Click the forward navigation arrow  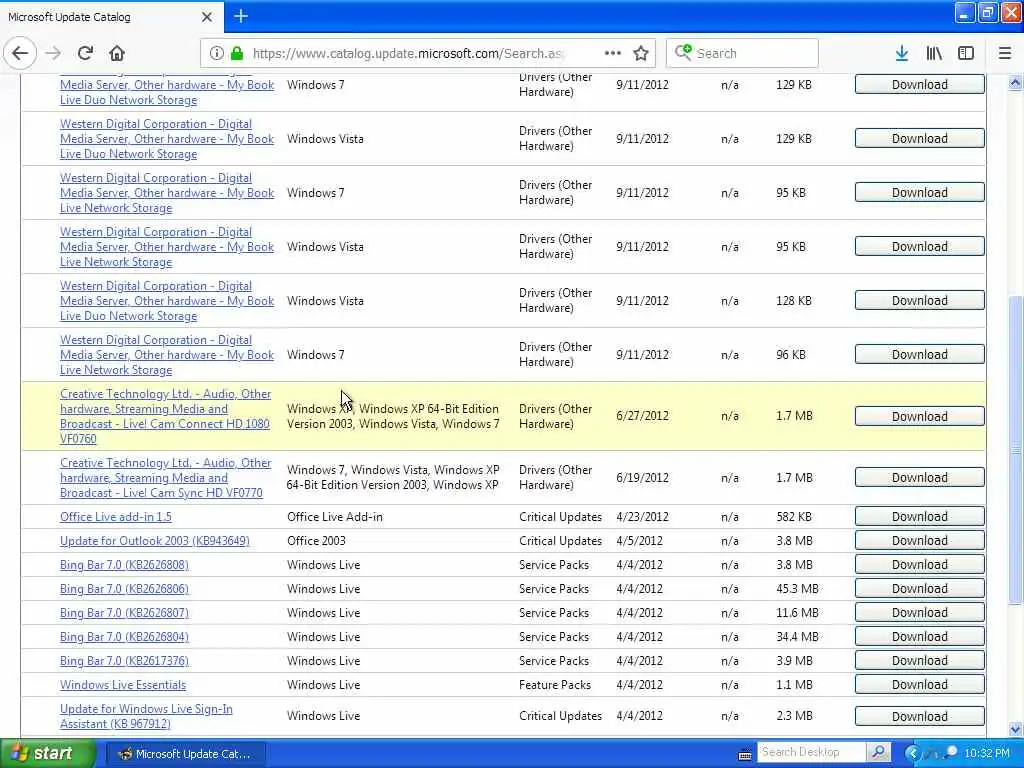[53, 54]
